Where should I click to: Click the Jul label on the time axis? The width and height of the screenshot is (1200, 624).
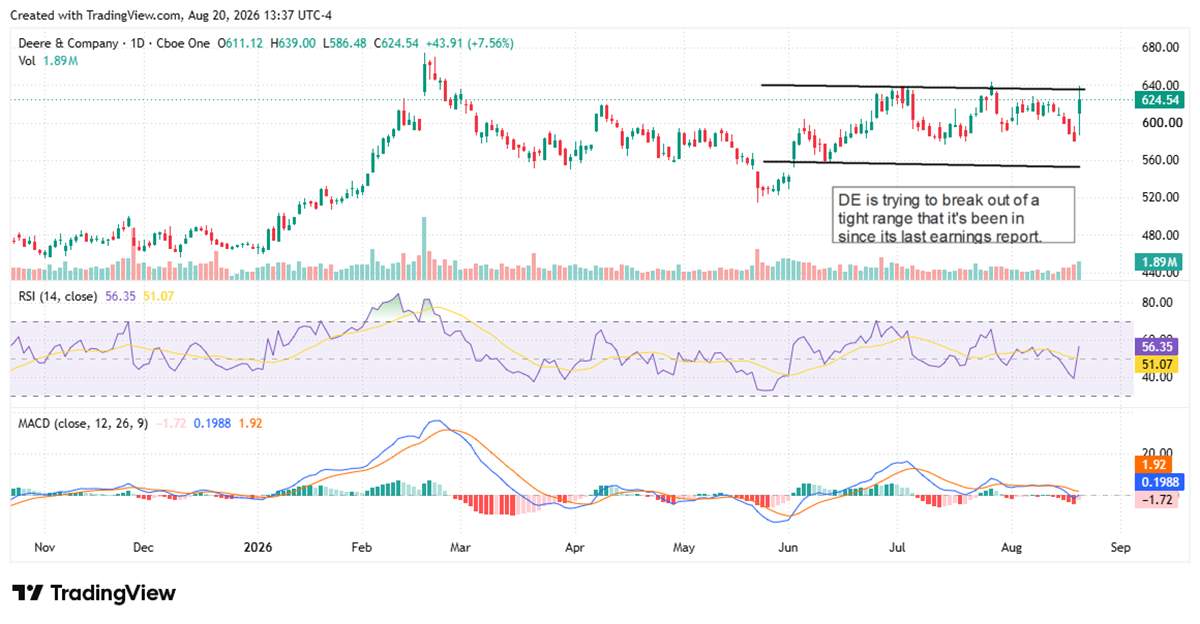tap(897, 548)
